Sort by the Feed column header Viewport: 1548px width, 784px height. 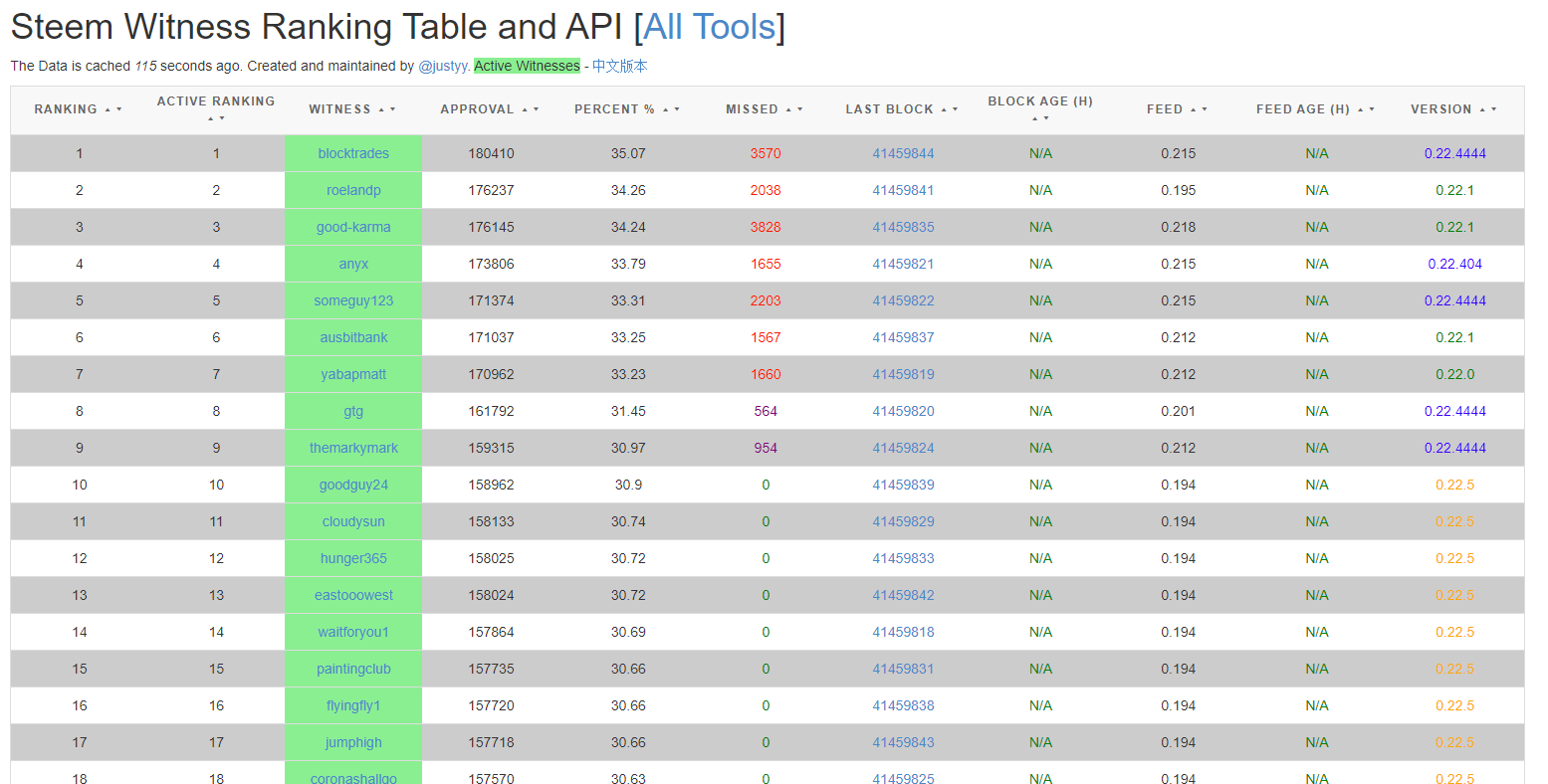pyautogui.click(x=1178, y=109)
